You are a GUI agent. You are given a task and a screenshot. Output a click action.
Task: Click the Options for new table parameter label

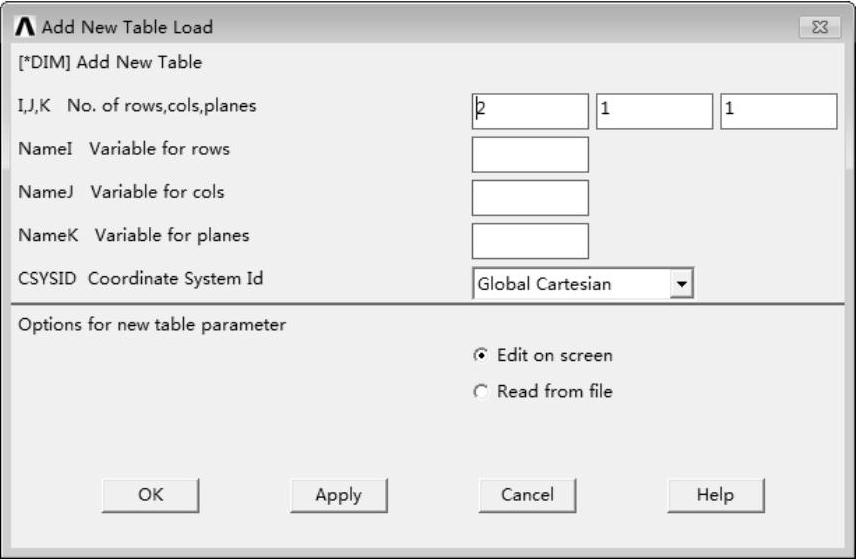152,325
